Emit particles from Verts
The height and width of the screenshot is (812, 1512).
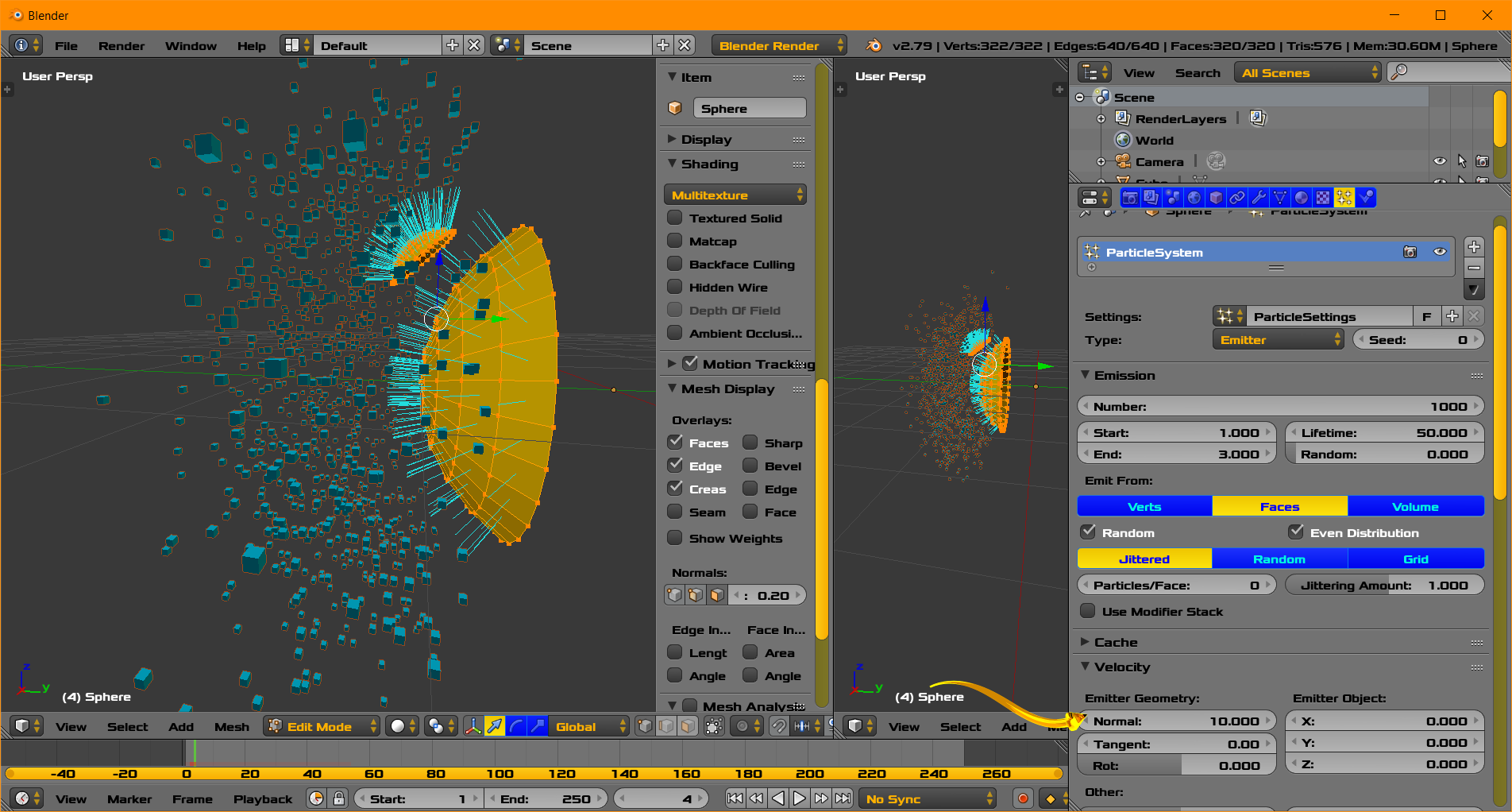click(1144, 506)
